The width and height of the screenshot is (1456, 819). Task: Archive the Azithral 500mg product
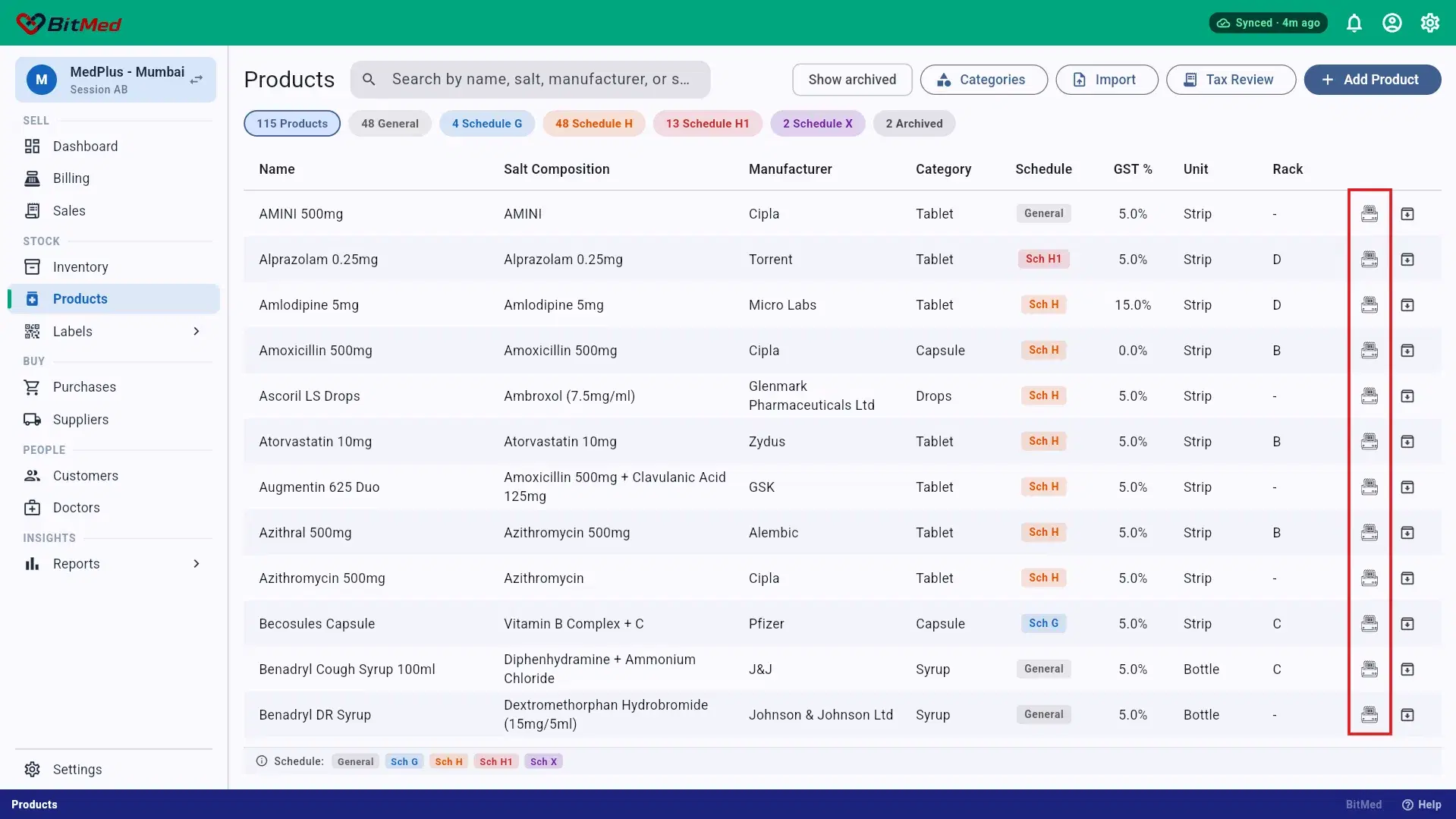click(x=1407, y=533)
